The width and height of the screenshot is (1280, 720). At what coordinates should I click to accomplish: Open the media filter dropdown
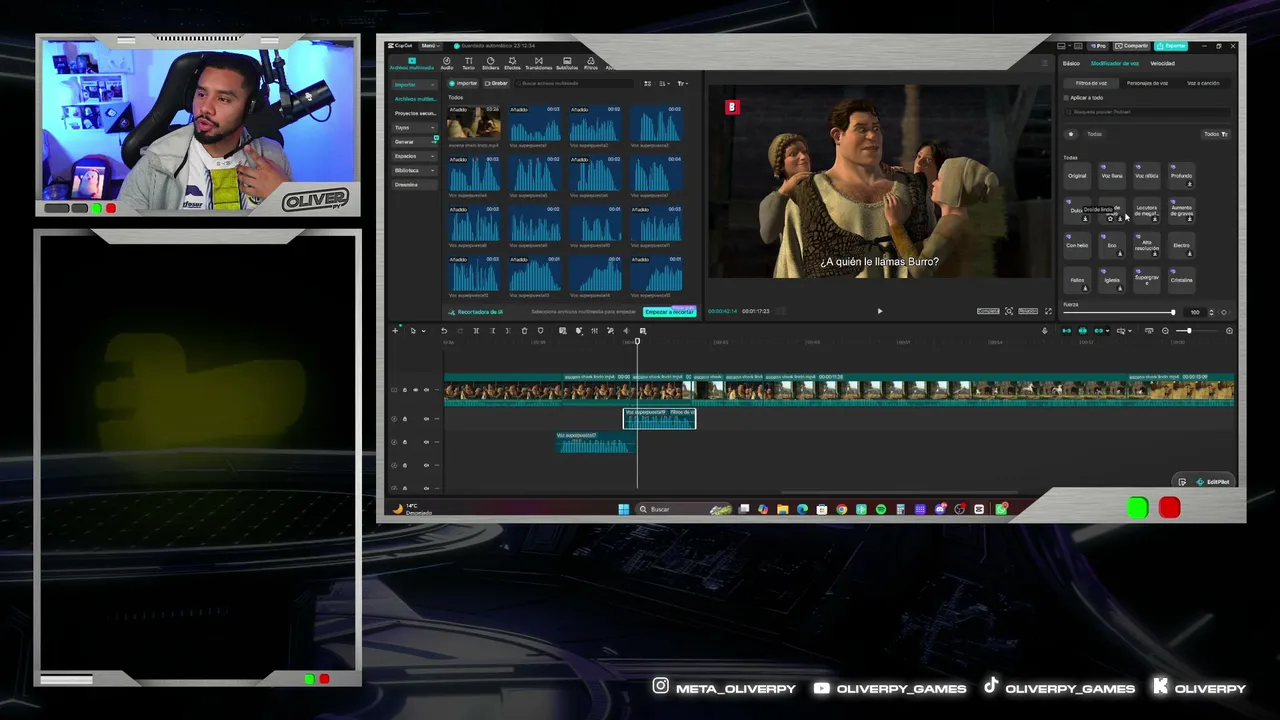pyautogui.click(x=682, y=83)
